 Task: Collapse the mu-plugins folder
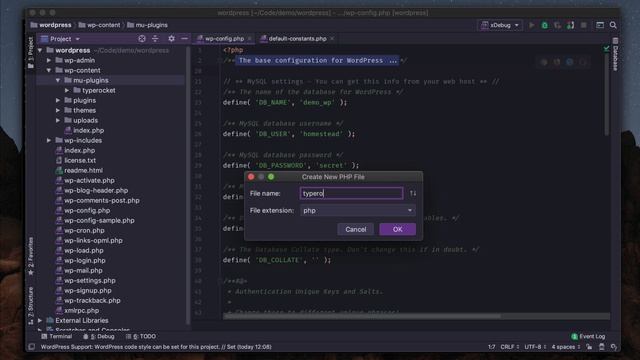(58, 80)
